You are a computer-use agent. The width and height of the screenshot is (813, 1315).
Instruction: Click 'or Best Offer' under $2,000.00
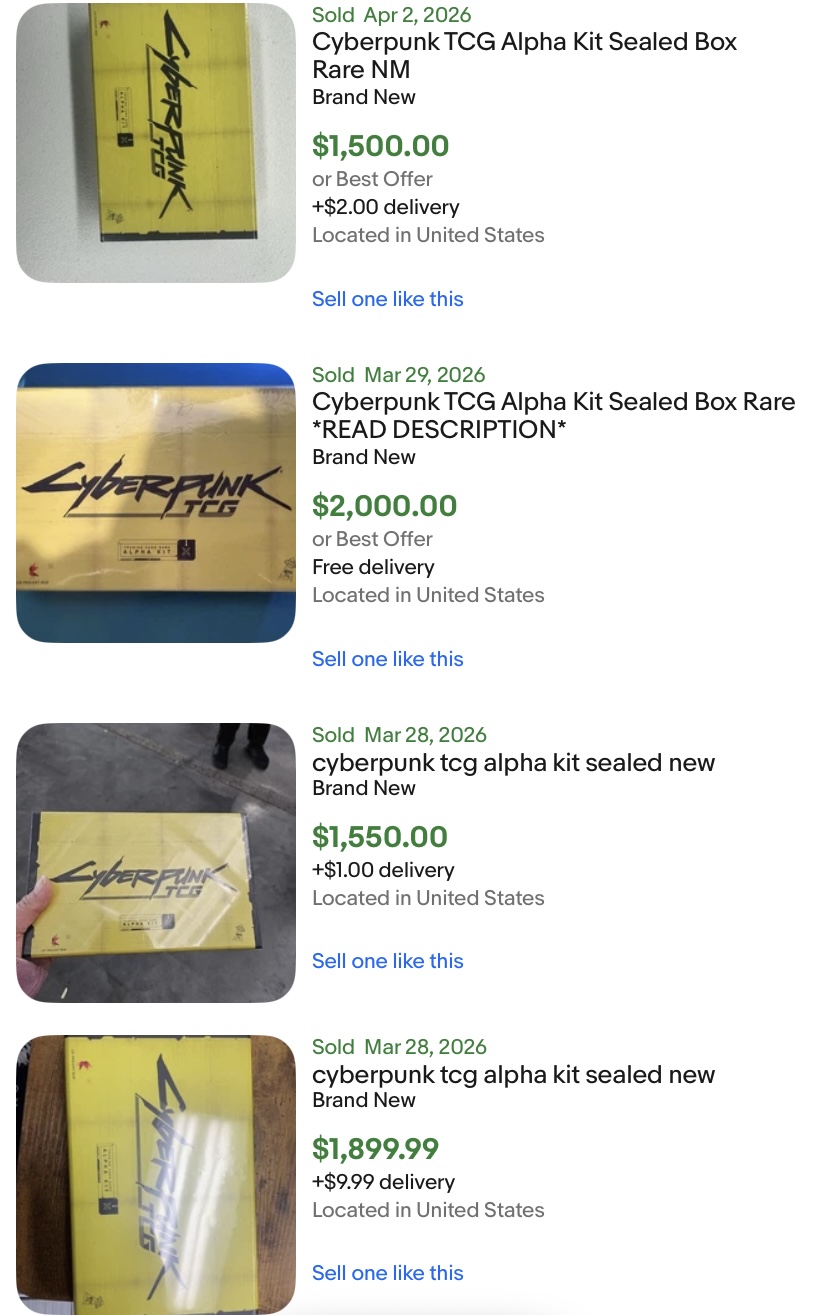coord(372,539)
